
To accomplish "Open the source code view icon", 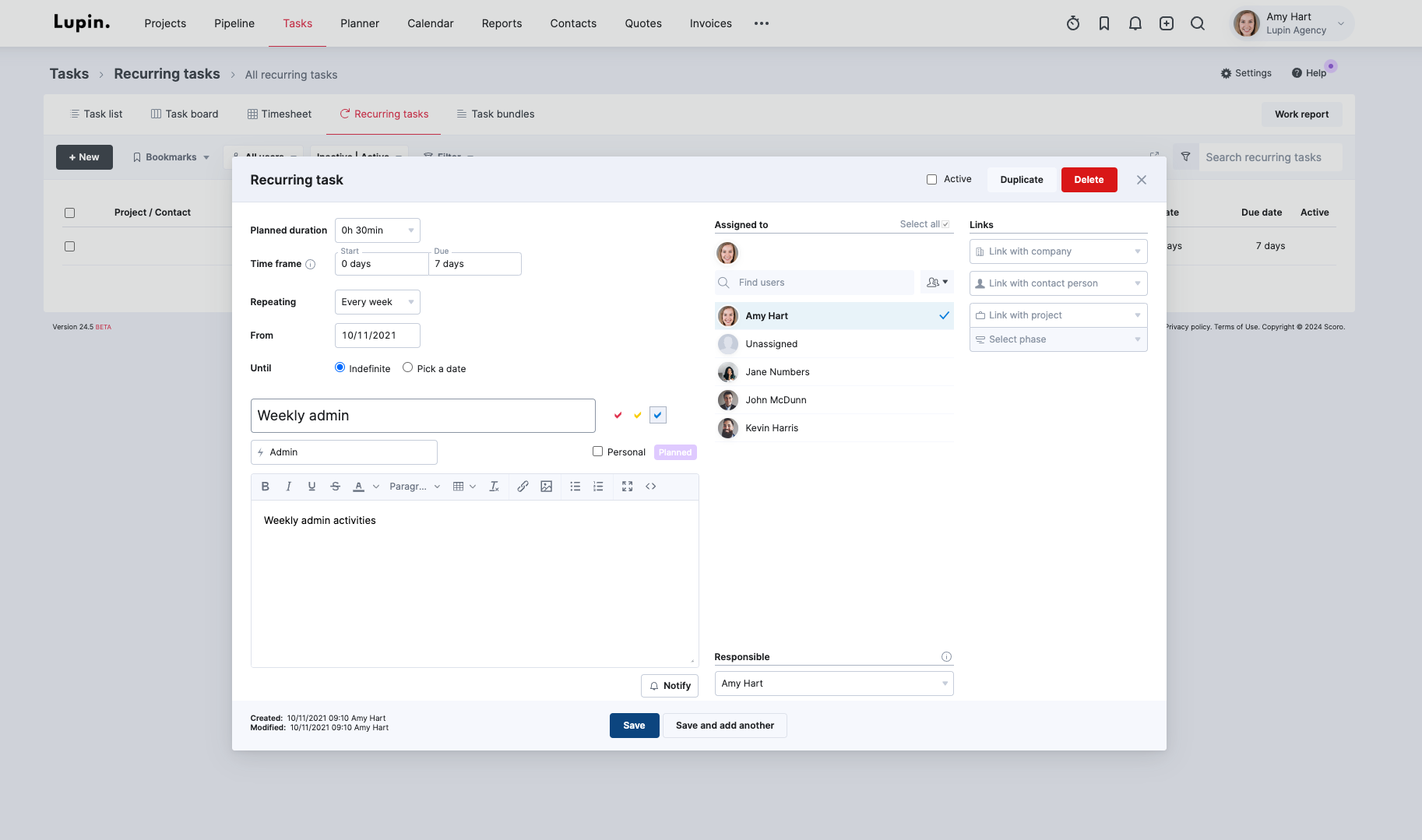I will [650, 487].
